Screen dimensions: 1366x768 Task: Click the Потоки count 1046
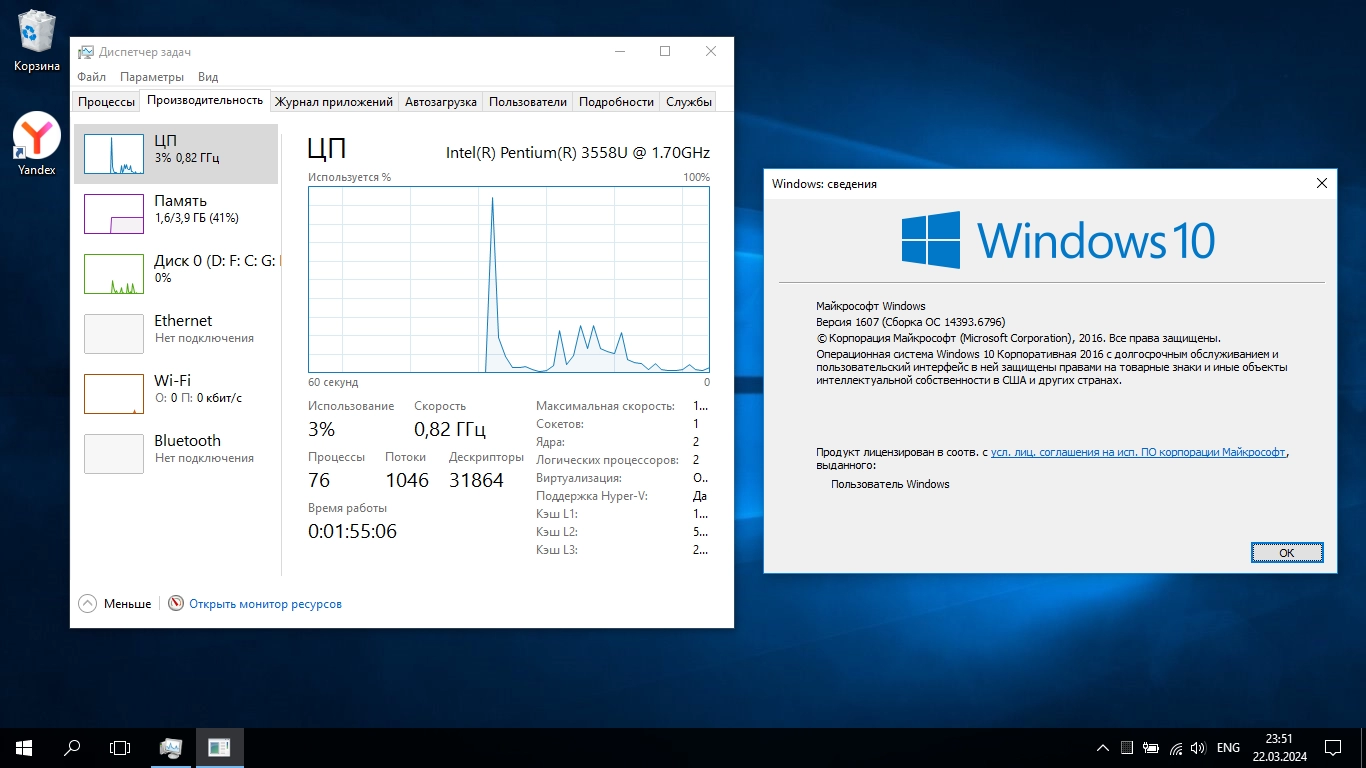407,480
